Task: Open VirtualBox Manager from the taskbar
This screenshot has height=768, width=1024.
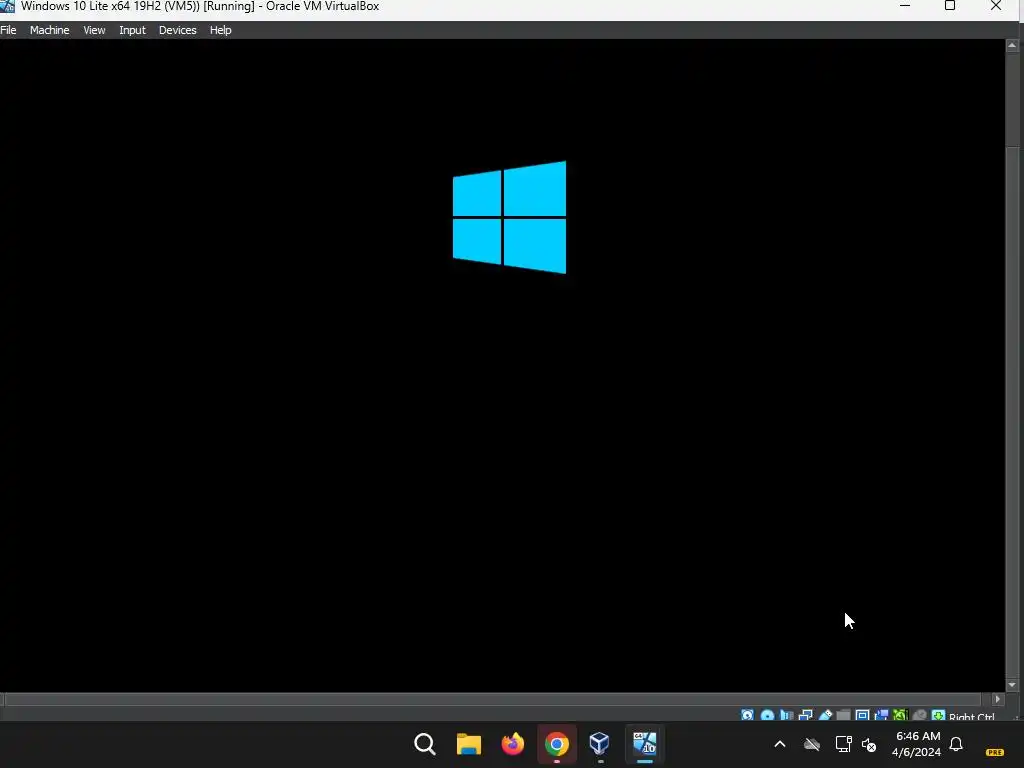Action: point(600,744)
